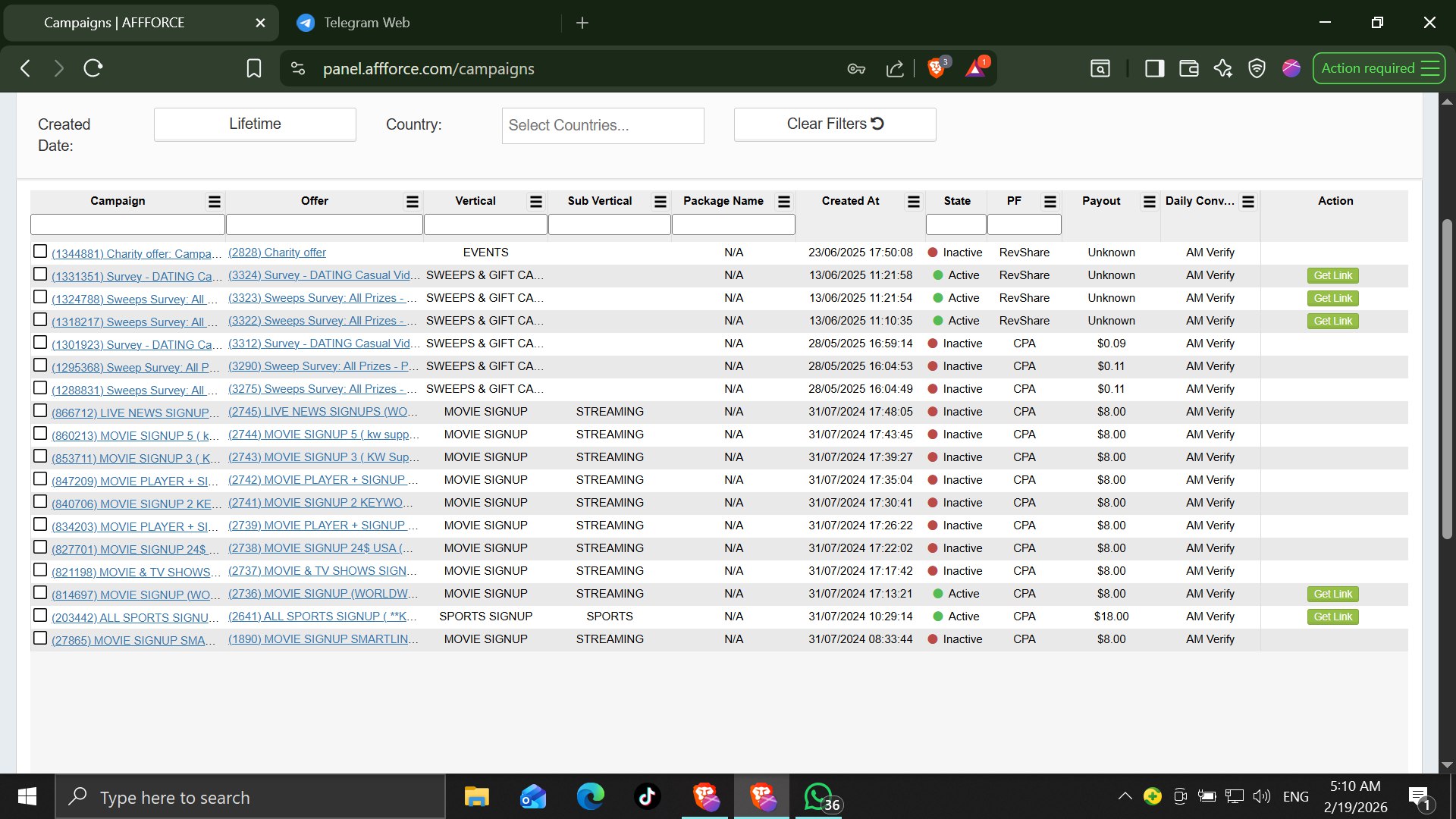Click the Brave Shields icon in address bar
The width and height of the screenshot is (1456, 819).
[937, 68]
